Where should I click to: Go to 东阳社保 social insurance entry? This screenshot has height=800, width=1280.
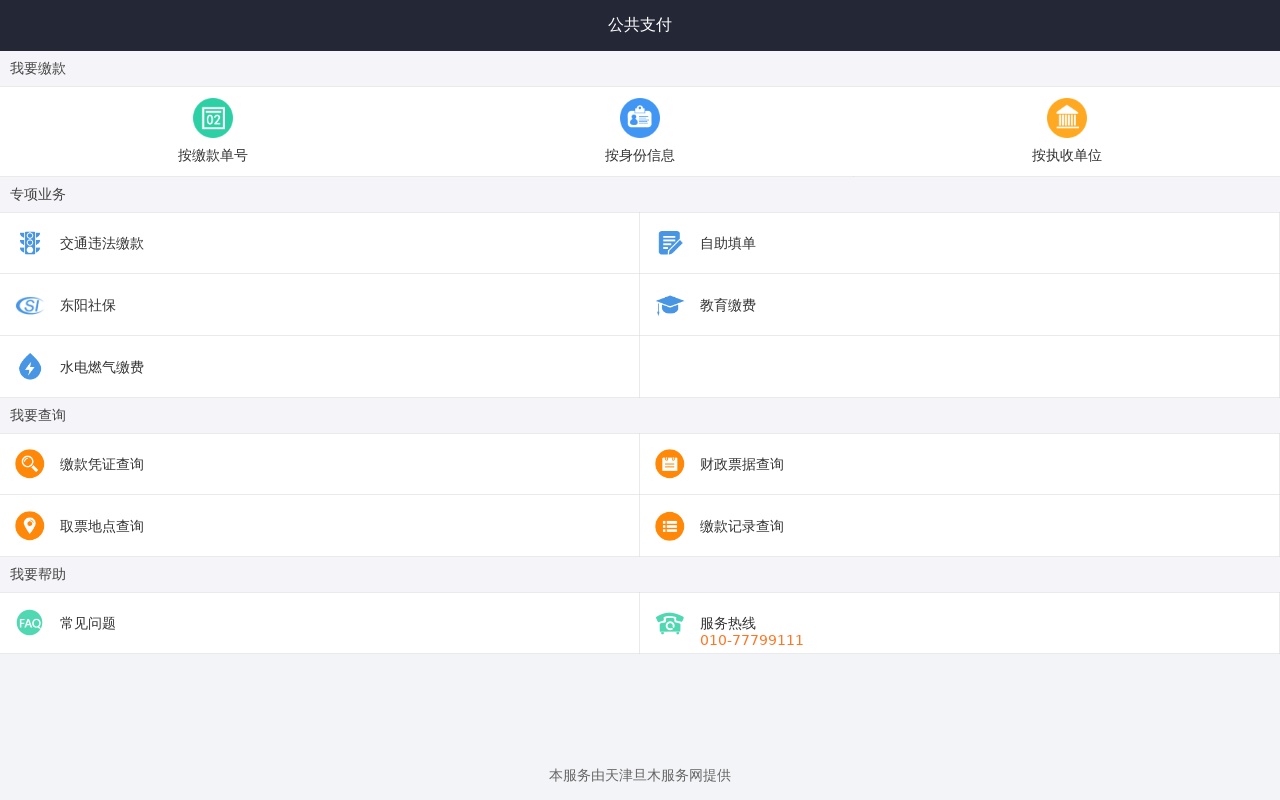click(x=88, y=306)
